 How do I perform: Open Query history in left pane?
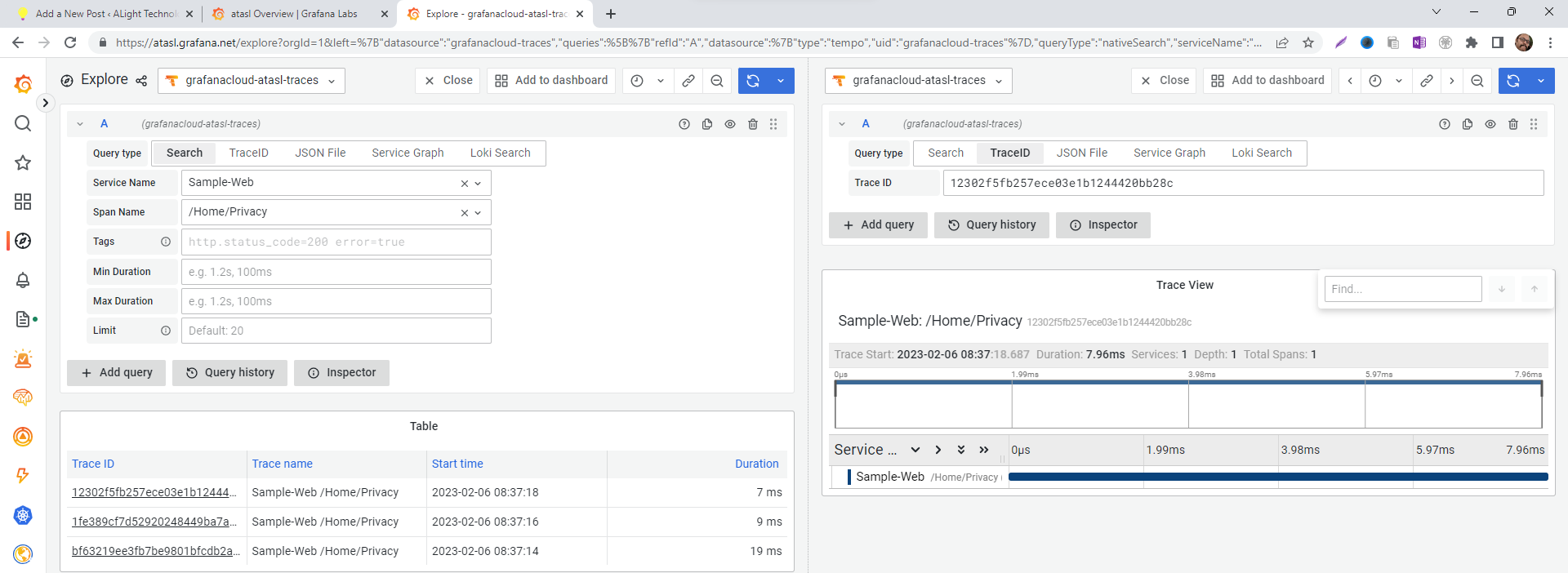pyautogui.click(x=230, y=373)
